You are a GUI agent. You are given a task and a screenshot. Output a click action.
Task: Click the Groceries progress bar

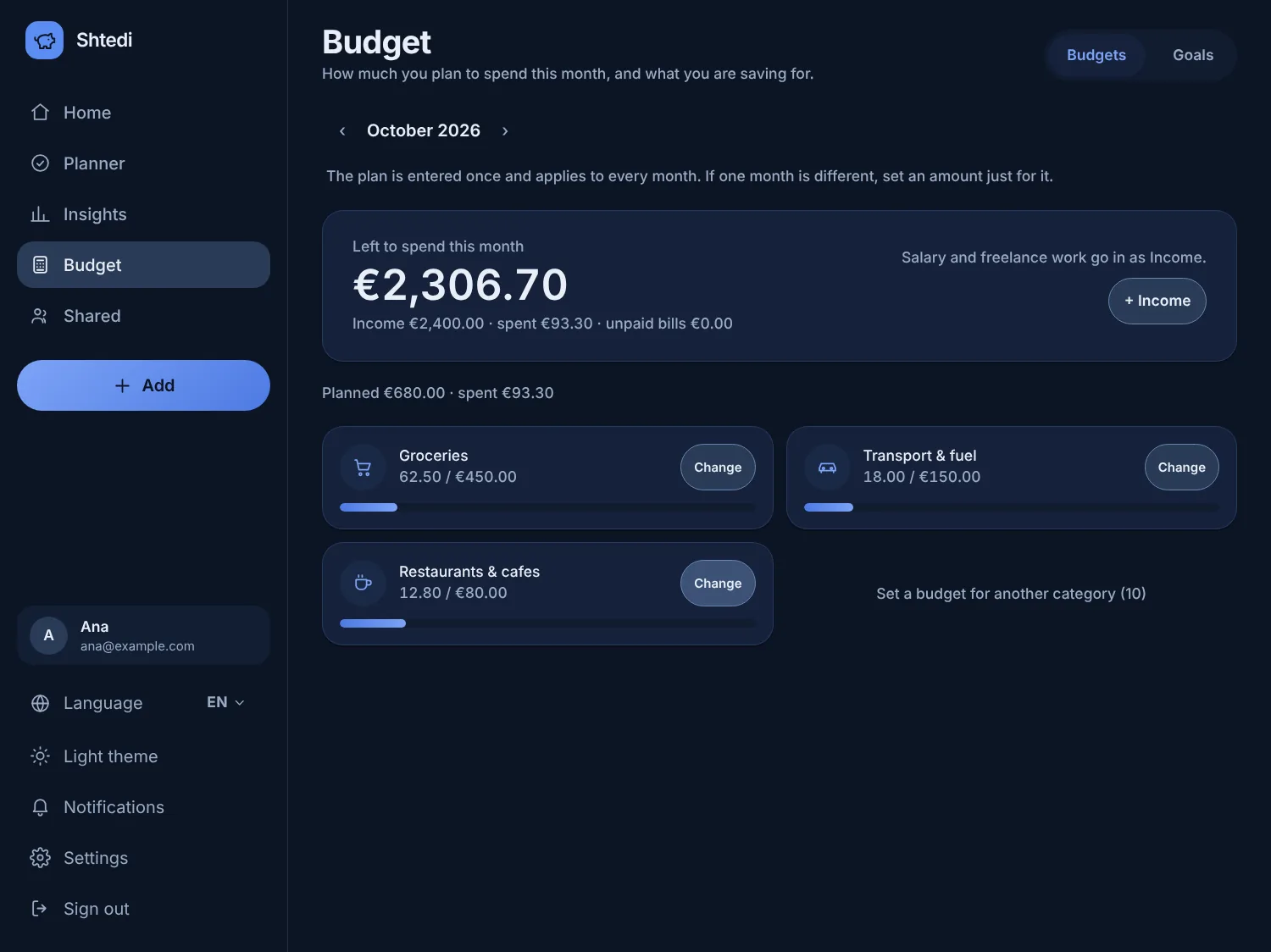point(547,507)
